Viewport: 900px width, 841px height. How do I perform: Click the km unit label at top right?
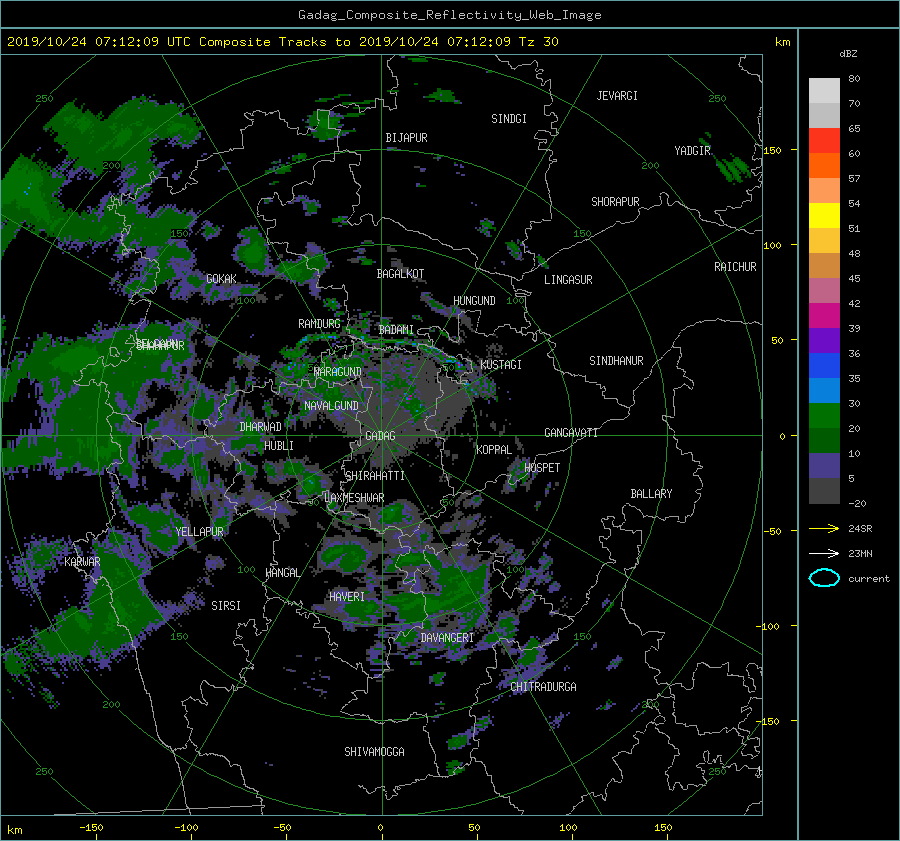782,42
